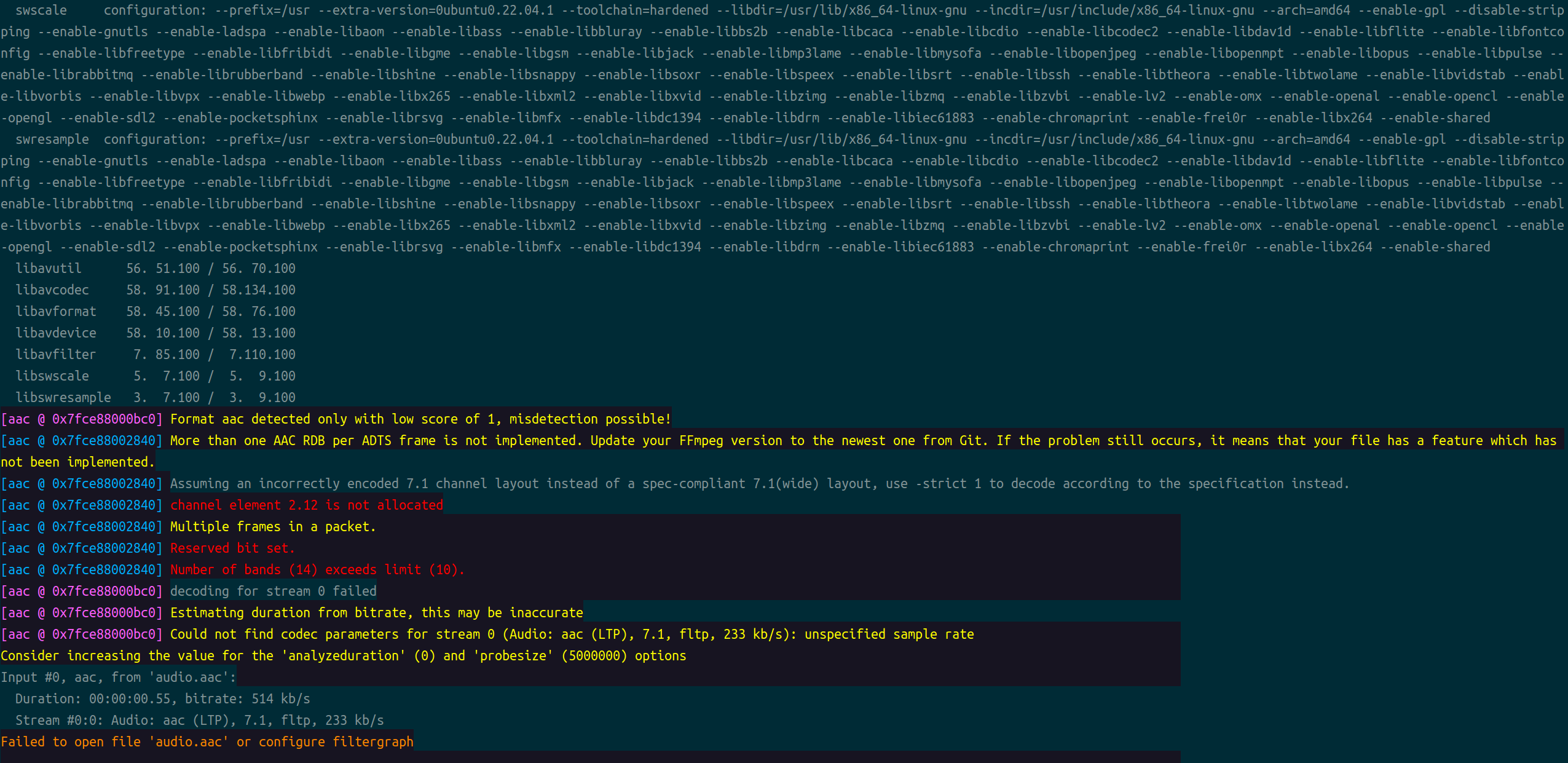Screen dimensions: 1568x763
Task: Click the 'libswresample' version line
Action: [x=156, y=398]
